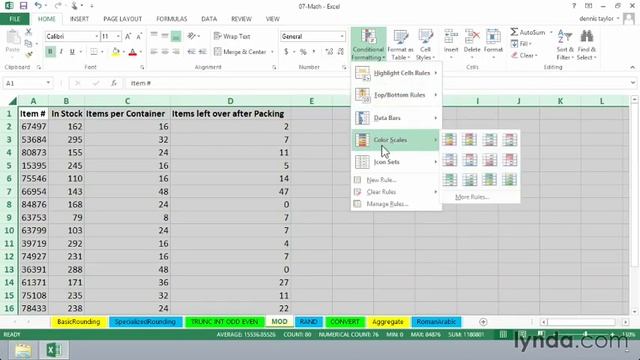Increase font size with the large A icon
This screenshot has height=360, width=640.
(x=128, y=36)
